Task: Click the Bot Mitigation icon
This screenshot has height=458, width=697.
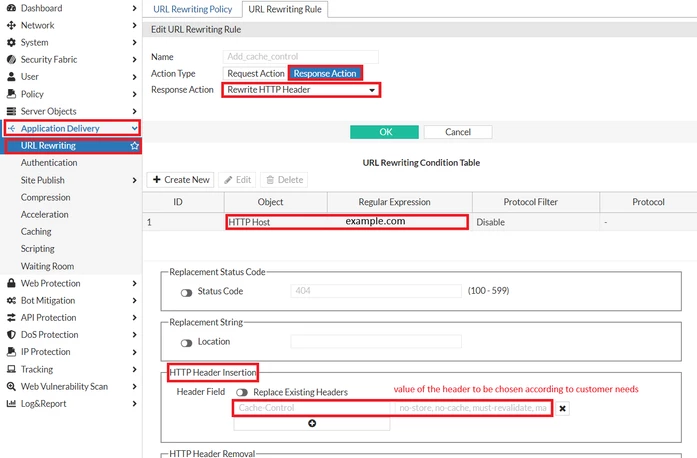Action: click(11, 301)
